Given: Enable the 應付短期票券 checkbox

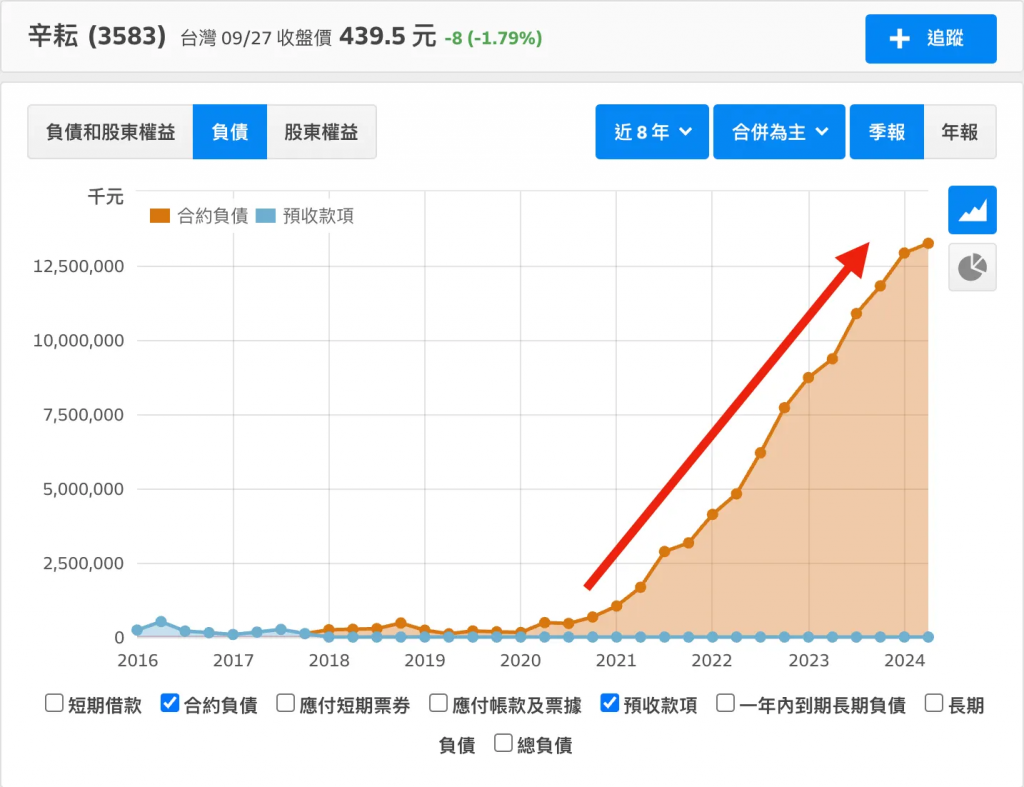Looking at the screenshot, I should 286,704.
